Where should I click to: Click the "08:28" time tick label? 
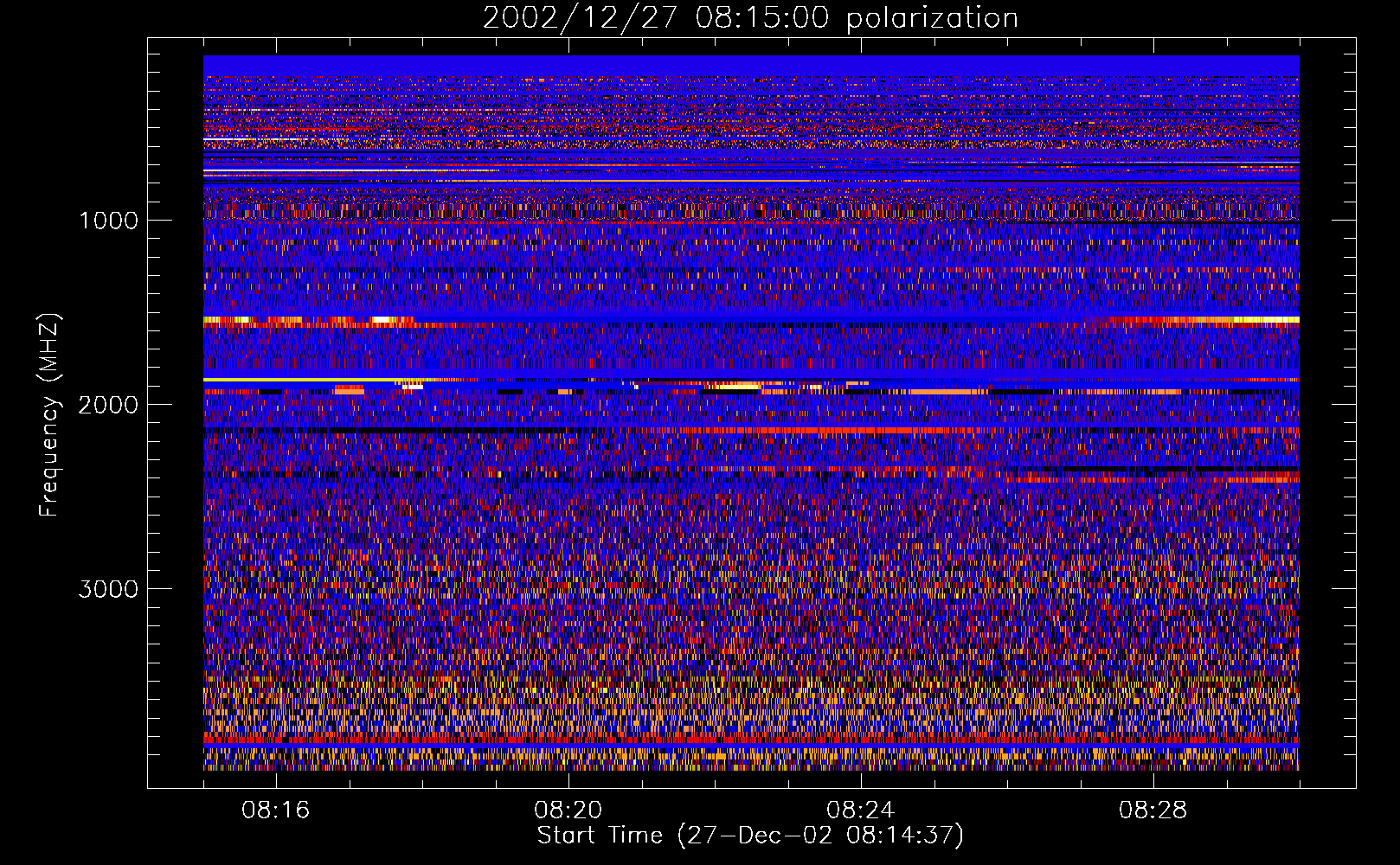(x=1153, y=811)
